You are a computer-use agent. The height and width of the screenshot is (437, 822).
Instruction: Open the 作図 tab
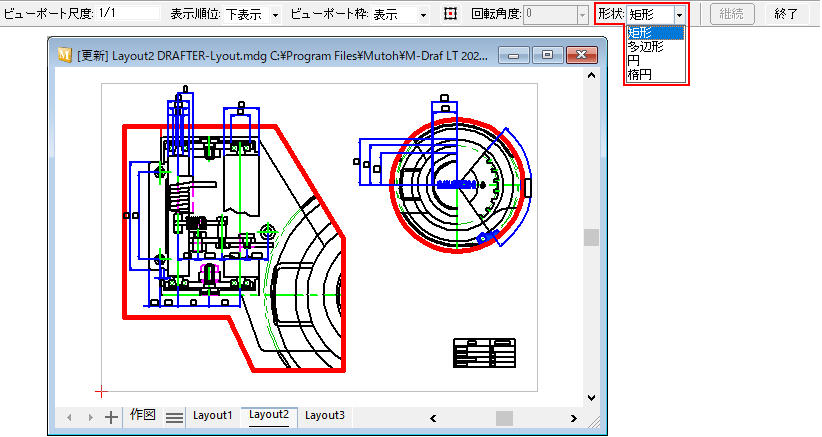142,415
